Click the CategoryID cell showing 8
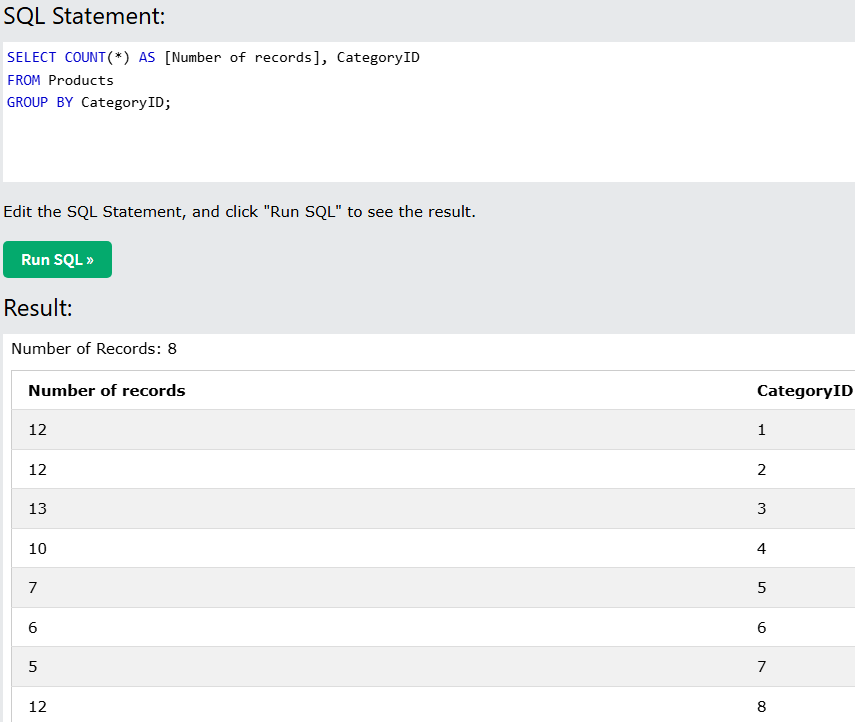Viewport: 855px width, 722px height. tap(762, 707)
